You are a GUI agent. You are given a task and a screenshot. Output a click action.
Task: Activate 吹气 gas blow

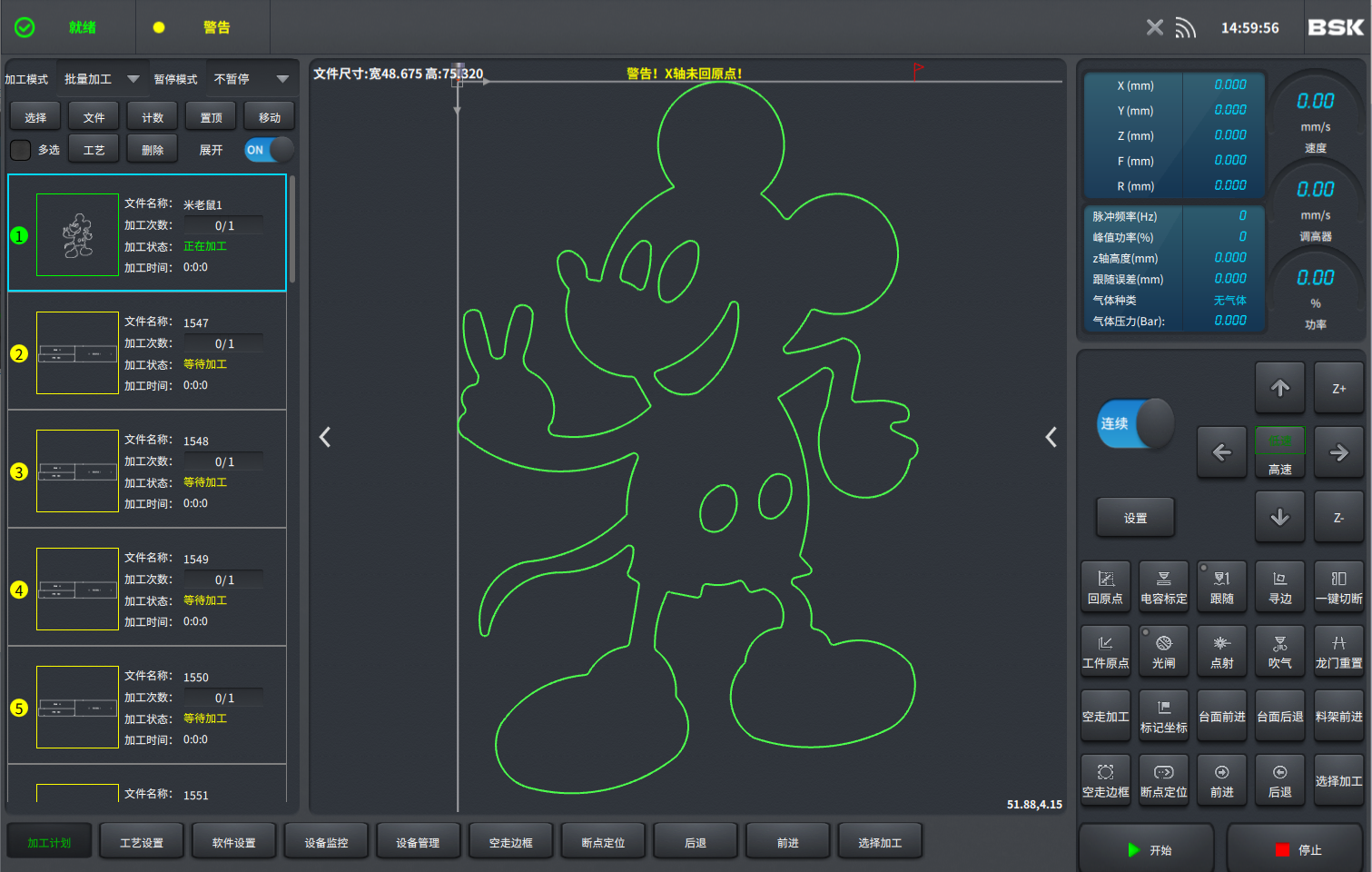1279,649
